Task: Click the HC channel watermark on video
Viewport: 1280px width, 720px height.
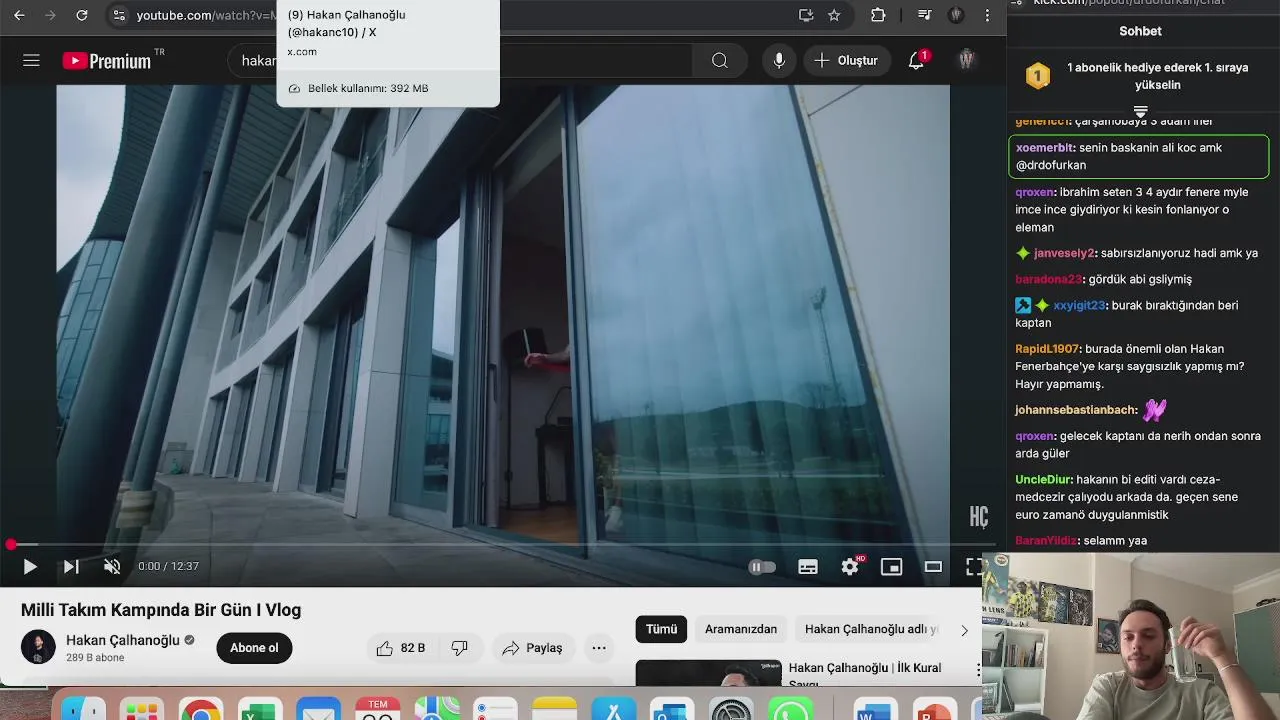Action: (x=979, y=516)
